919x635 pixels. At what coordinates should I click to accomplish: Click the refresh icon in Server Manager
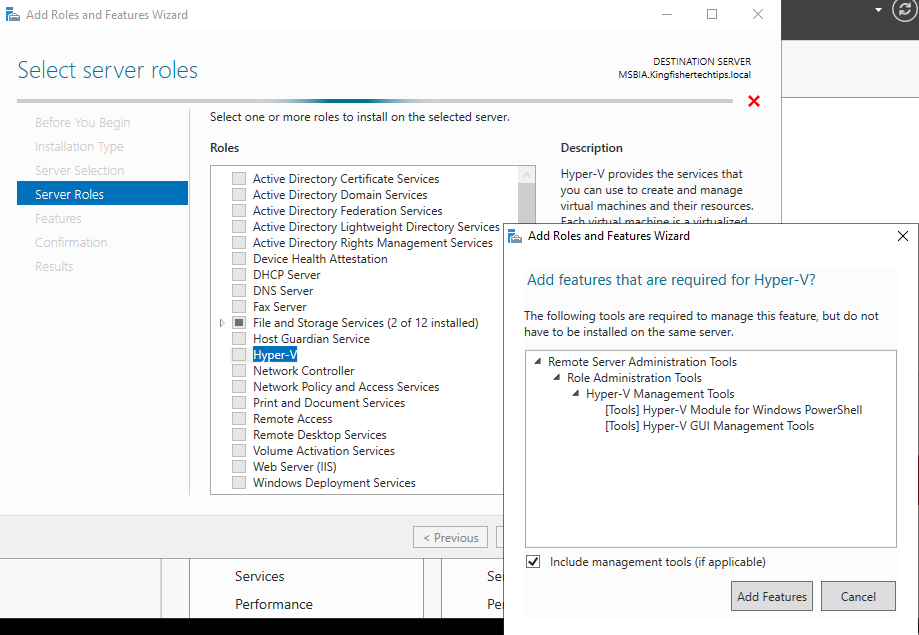point(904,10)
